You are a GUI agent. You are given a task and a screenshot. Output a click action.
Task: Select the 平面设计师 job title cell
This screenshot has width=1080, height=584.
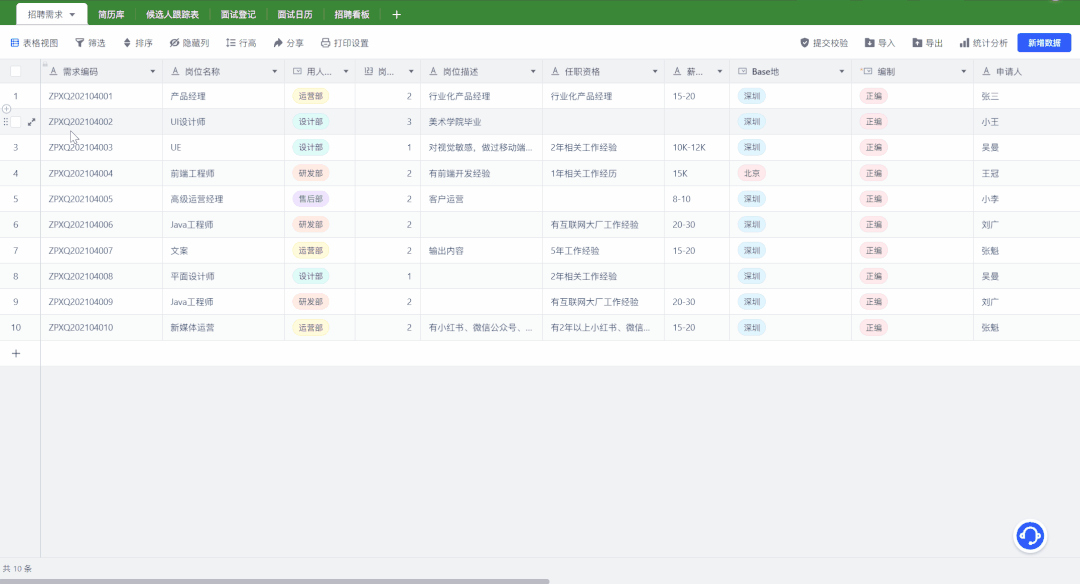(223, 276)
